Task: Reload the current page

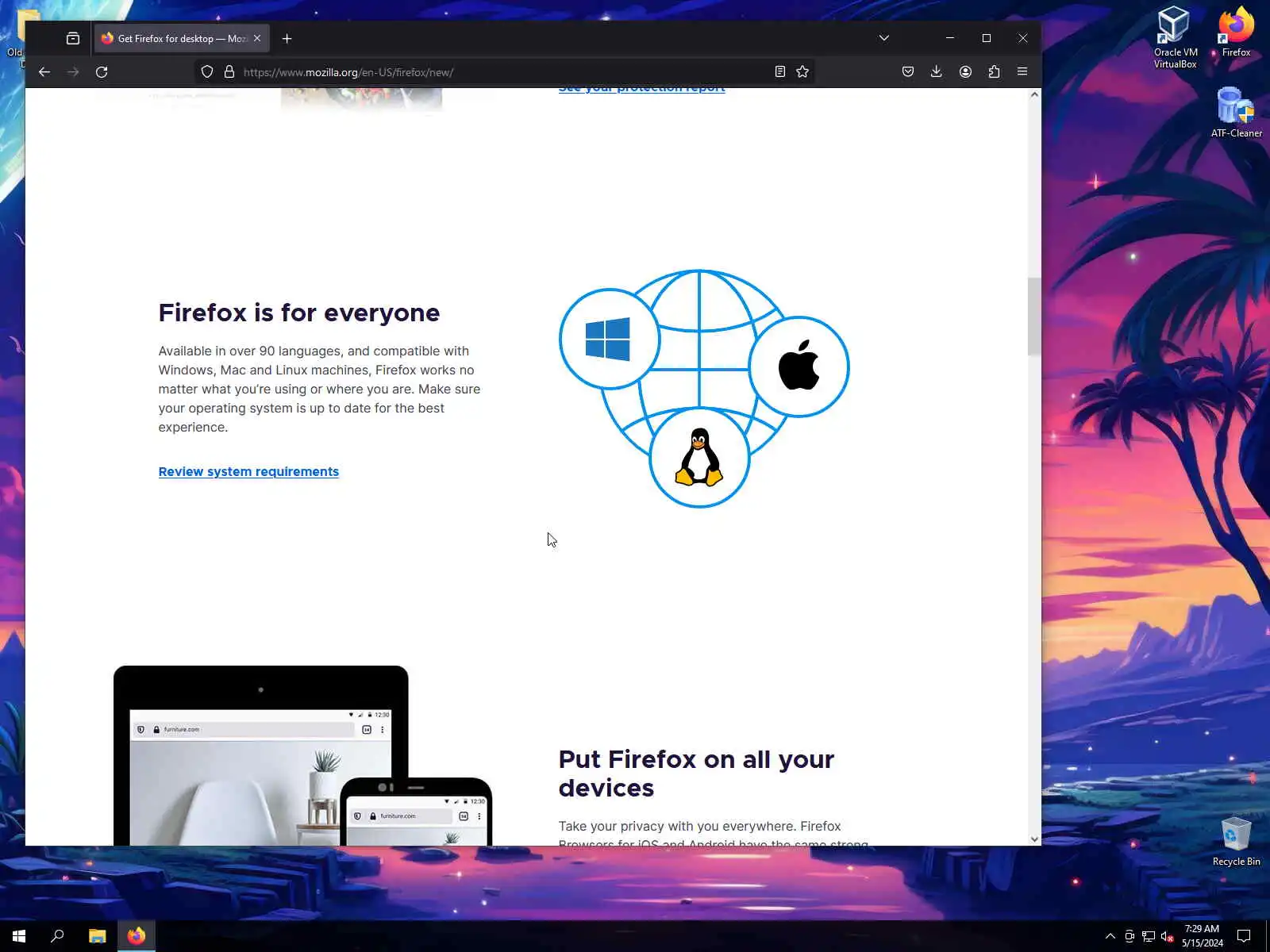Action: (x=102, y=72)
